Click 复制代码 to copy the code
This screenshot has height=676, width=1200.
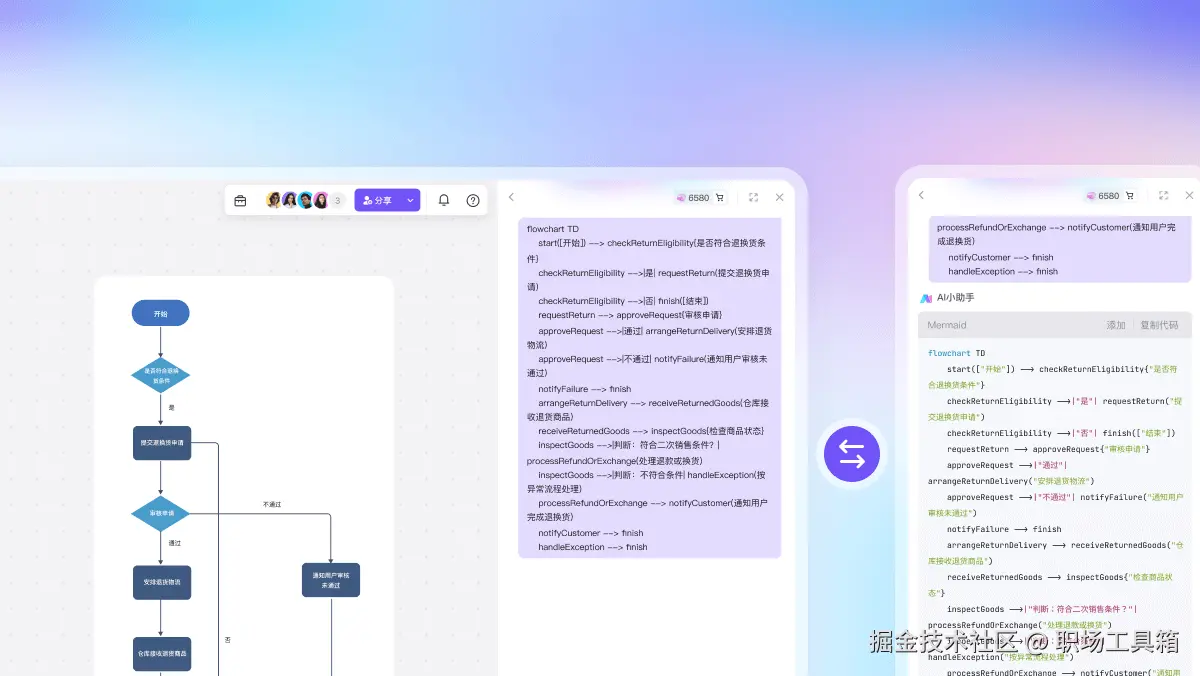[1159, 325]
